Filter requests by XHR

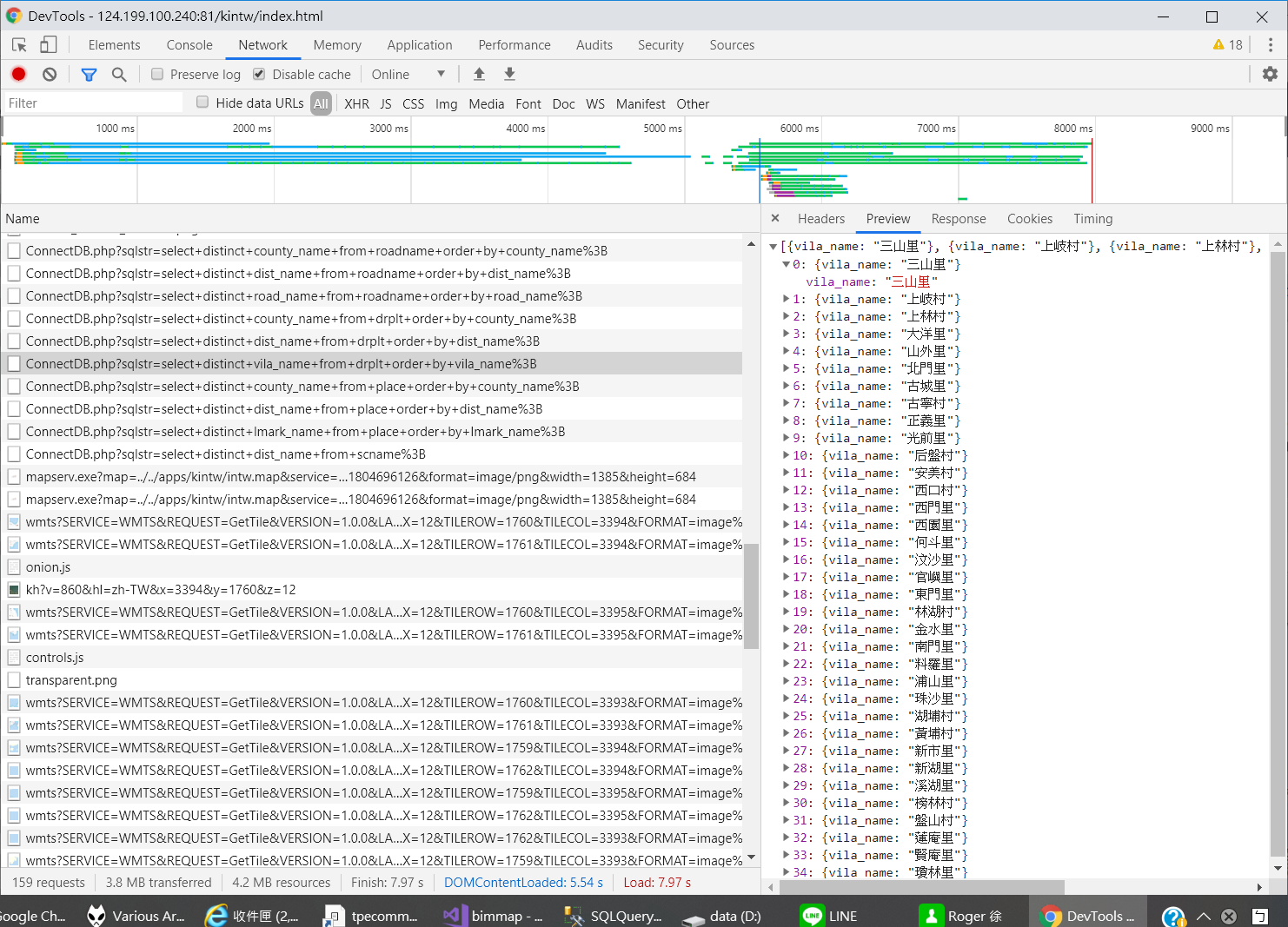click(356, 103)
